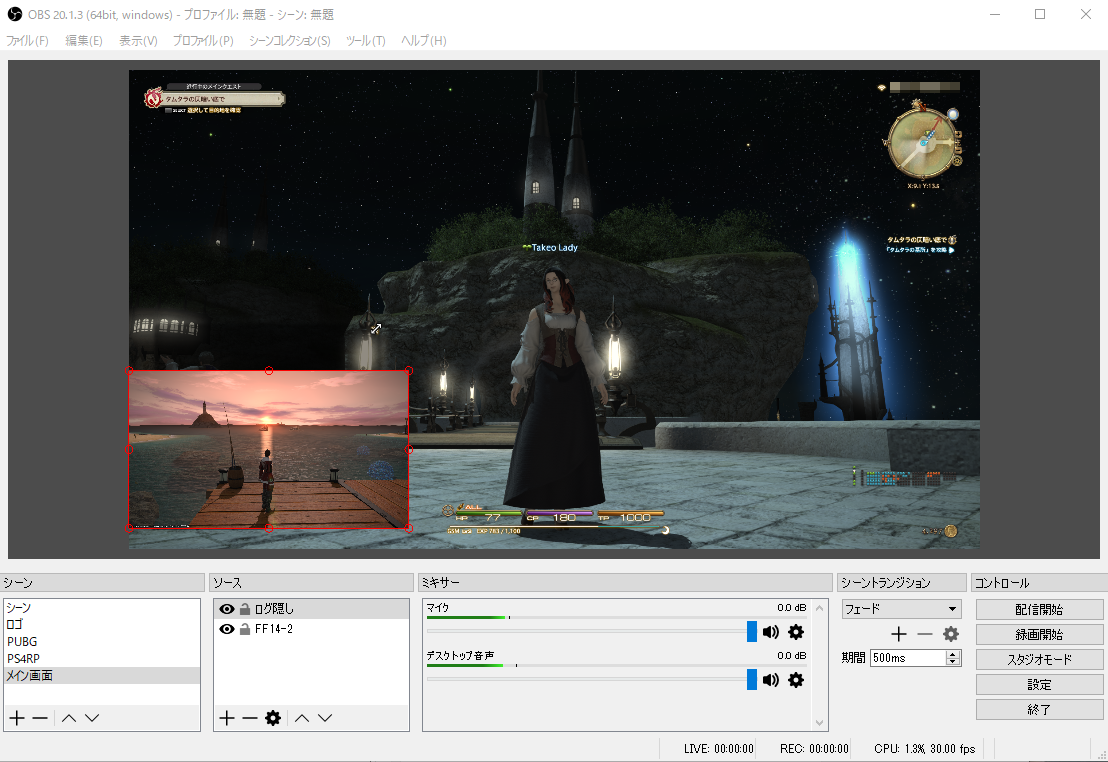Adjust the デスクトップ音声 volume slider handle
1108x762 pixels.
tap(752, 680)
